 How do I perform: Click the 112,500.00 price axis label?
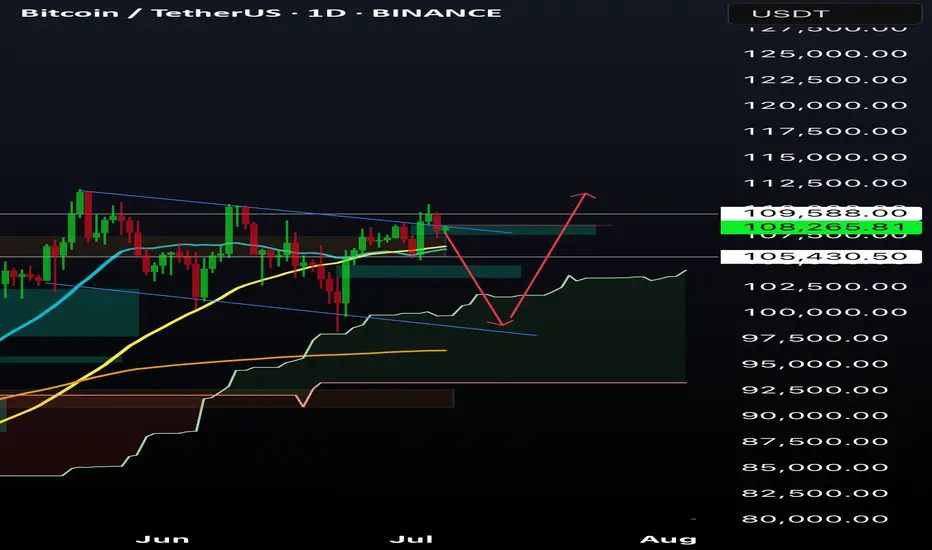point(826,183)
